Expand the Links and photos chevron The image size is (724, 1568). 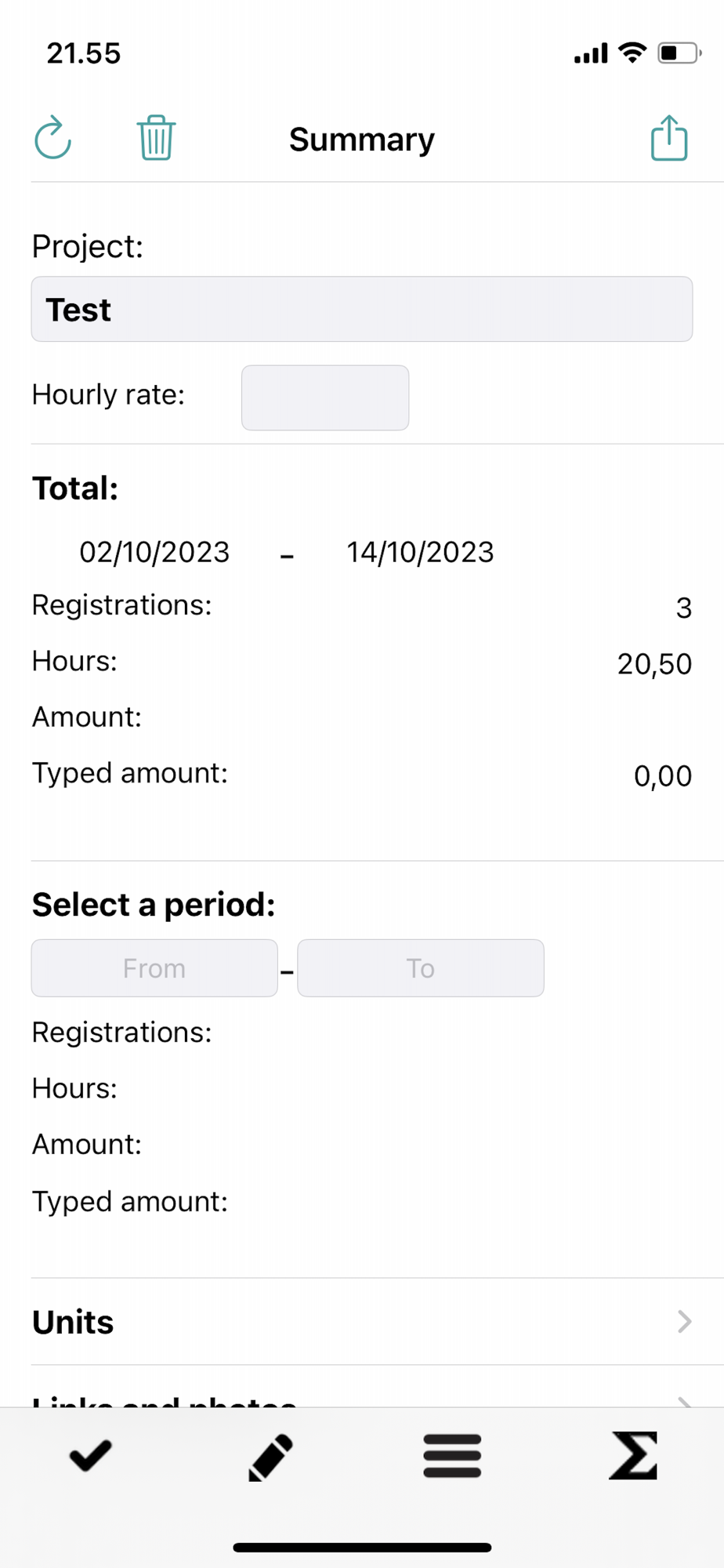[x=684, y=1402]
